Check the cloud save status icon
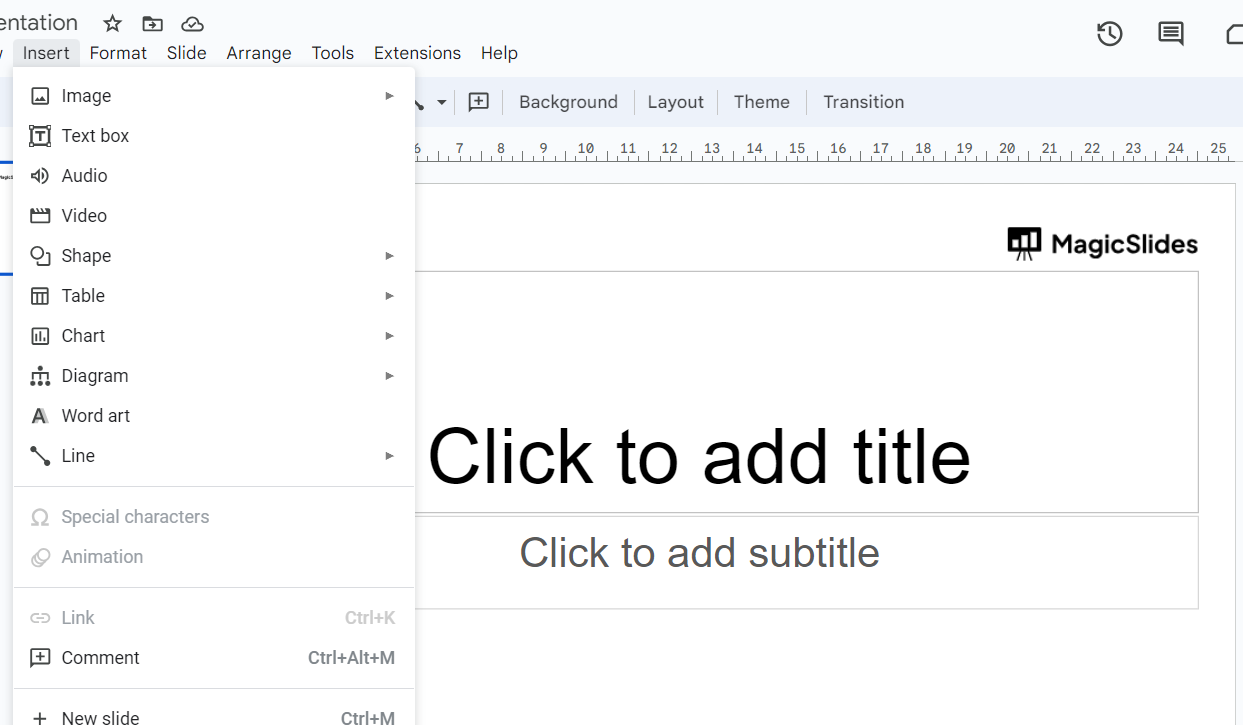Image resolution: width=1243 pixels, height=725 pixels. coord(192,23)
